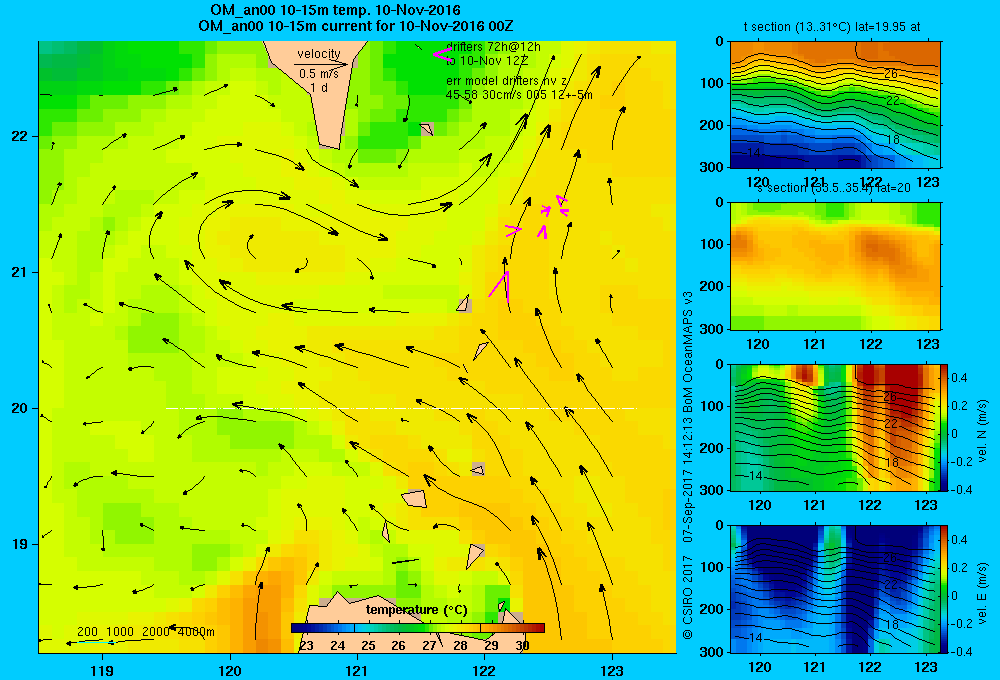The height and width of the screenshot is (680, 1000).
Task: Click longitude tick label 119 on main map
Action: coord(103,671)
